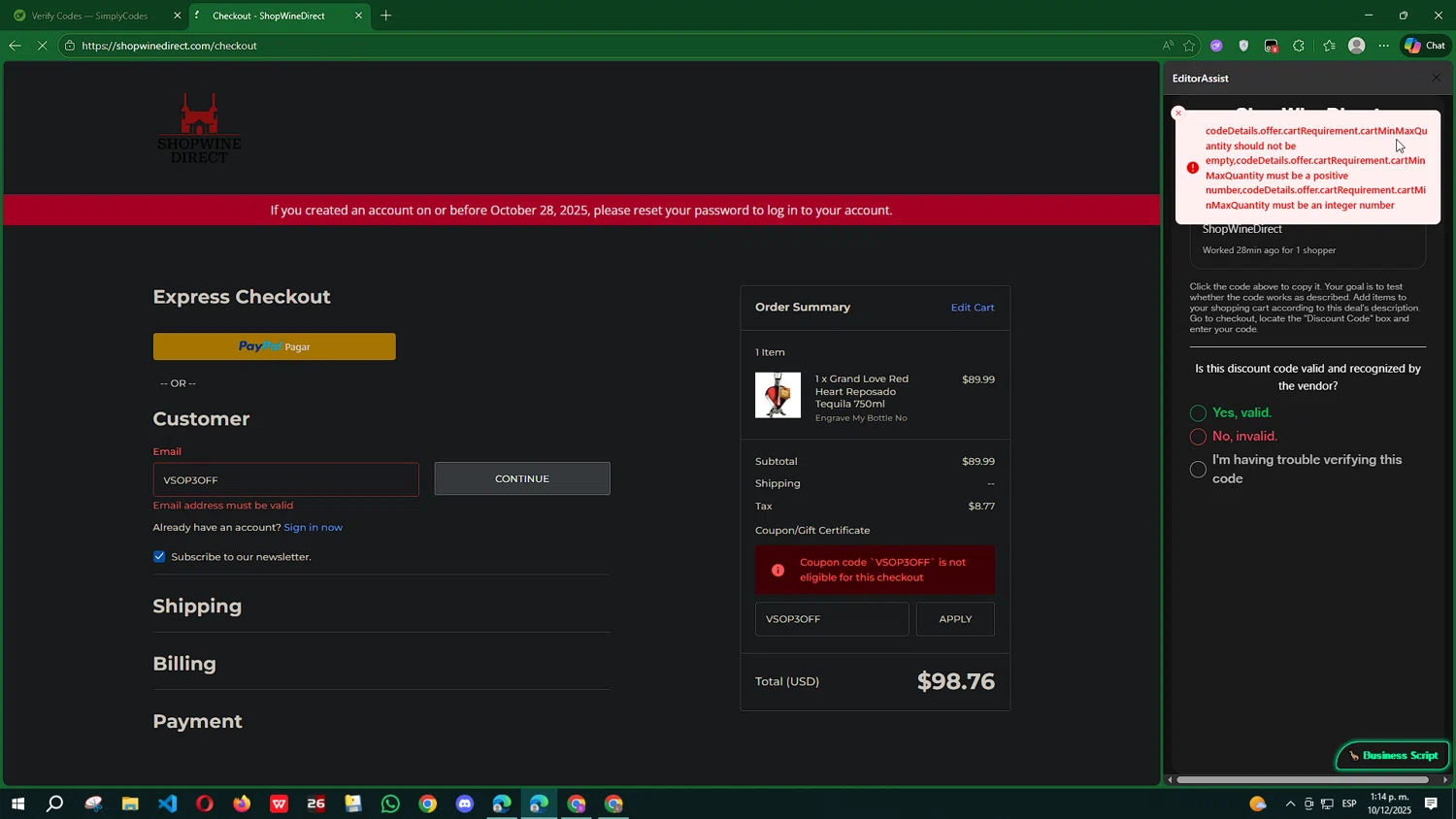The image size is (1456, 819).
Task: Click the CONTINUE button
Action: pyautogui.click(x=522, y=478)
